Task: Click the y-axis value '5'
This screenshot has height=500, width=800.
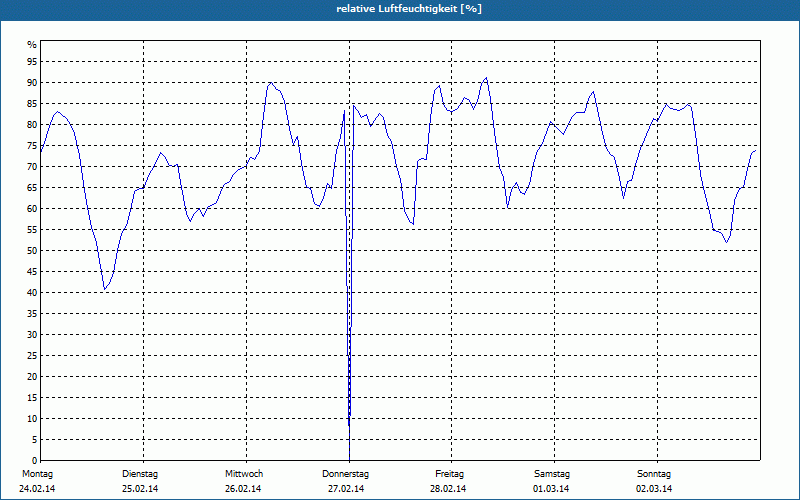Action: coord(35,440)
